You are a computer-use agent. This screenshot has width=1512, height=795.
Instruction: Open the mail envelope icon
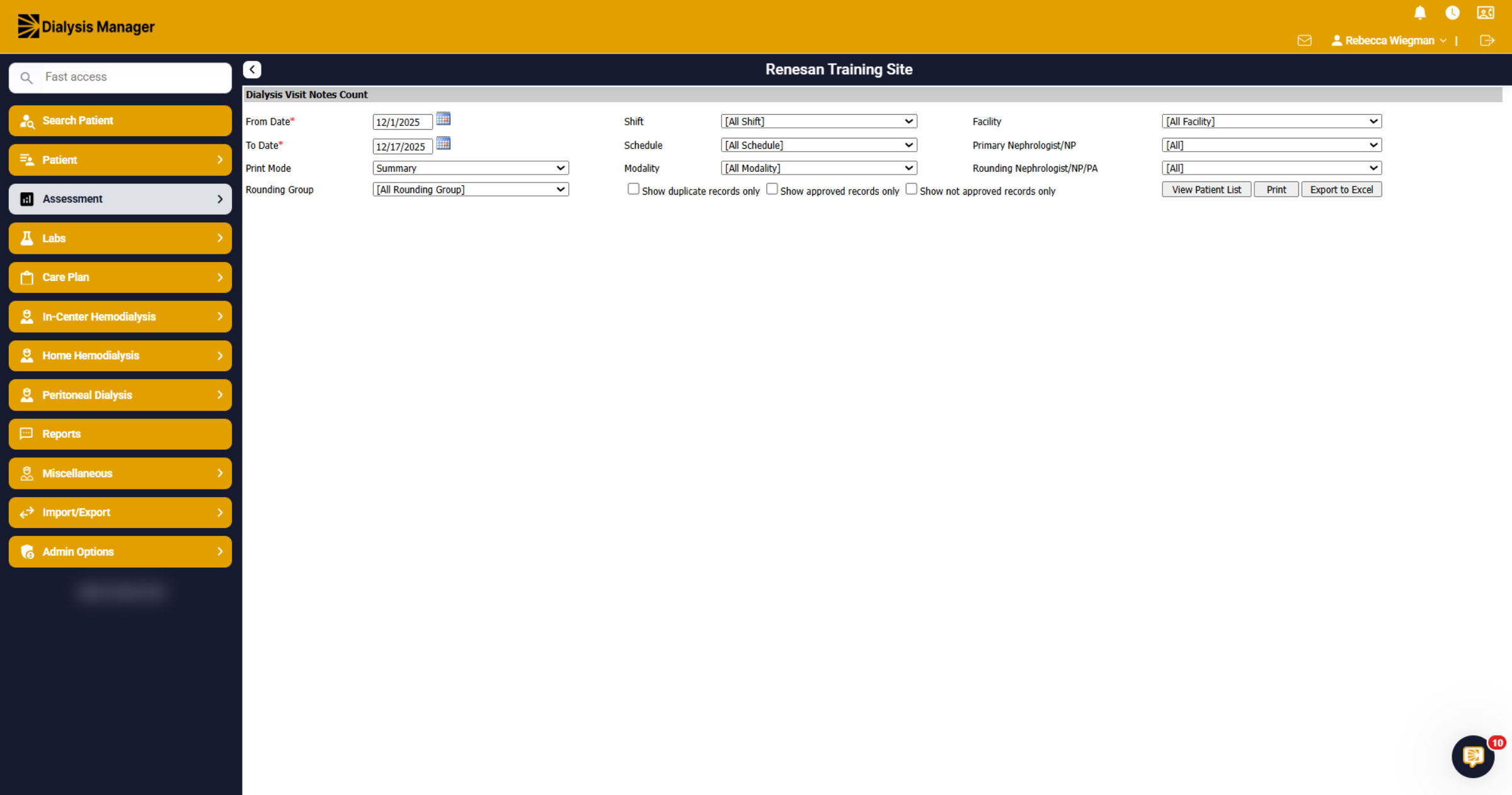pyautogui.click(x=1304, y=40)
